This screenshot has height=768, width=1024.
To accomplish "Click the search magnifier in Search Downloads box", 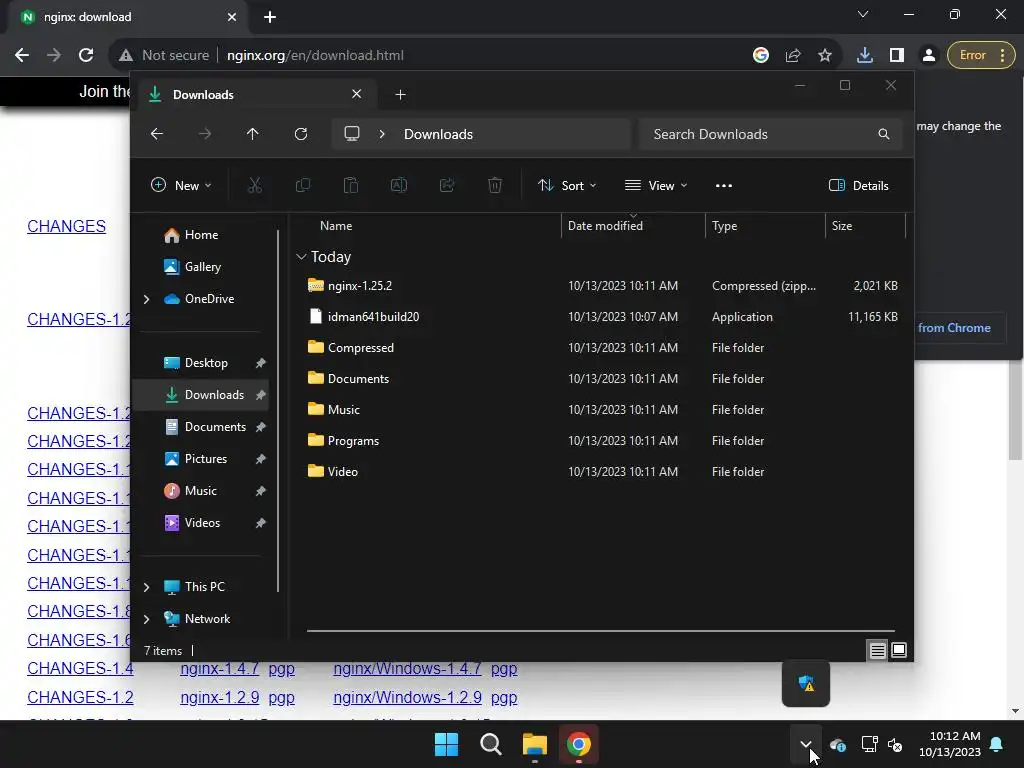I will [x=884, y=134].
